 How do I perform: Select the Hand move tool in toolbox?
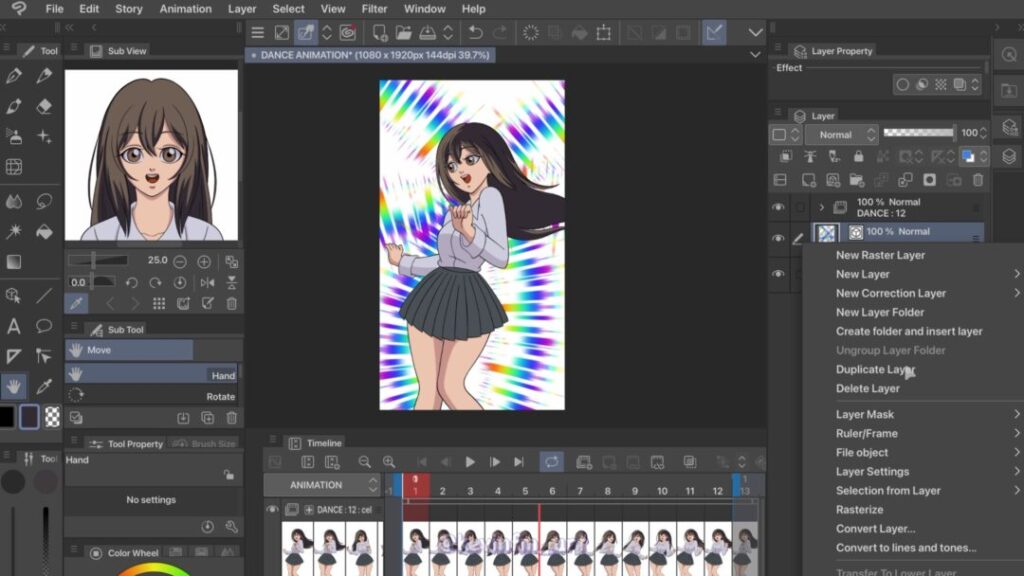click(14, 386)
